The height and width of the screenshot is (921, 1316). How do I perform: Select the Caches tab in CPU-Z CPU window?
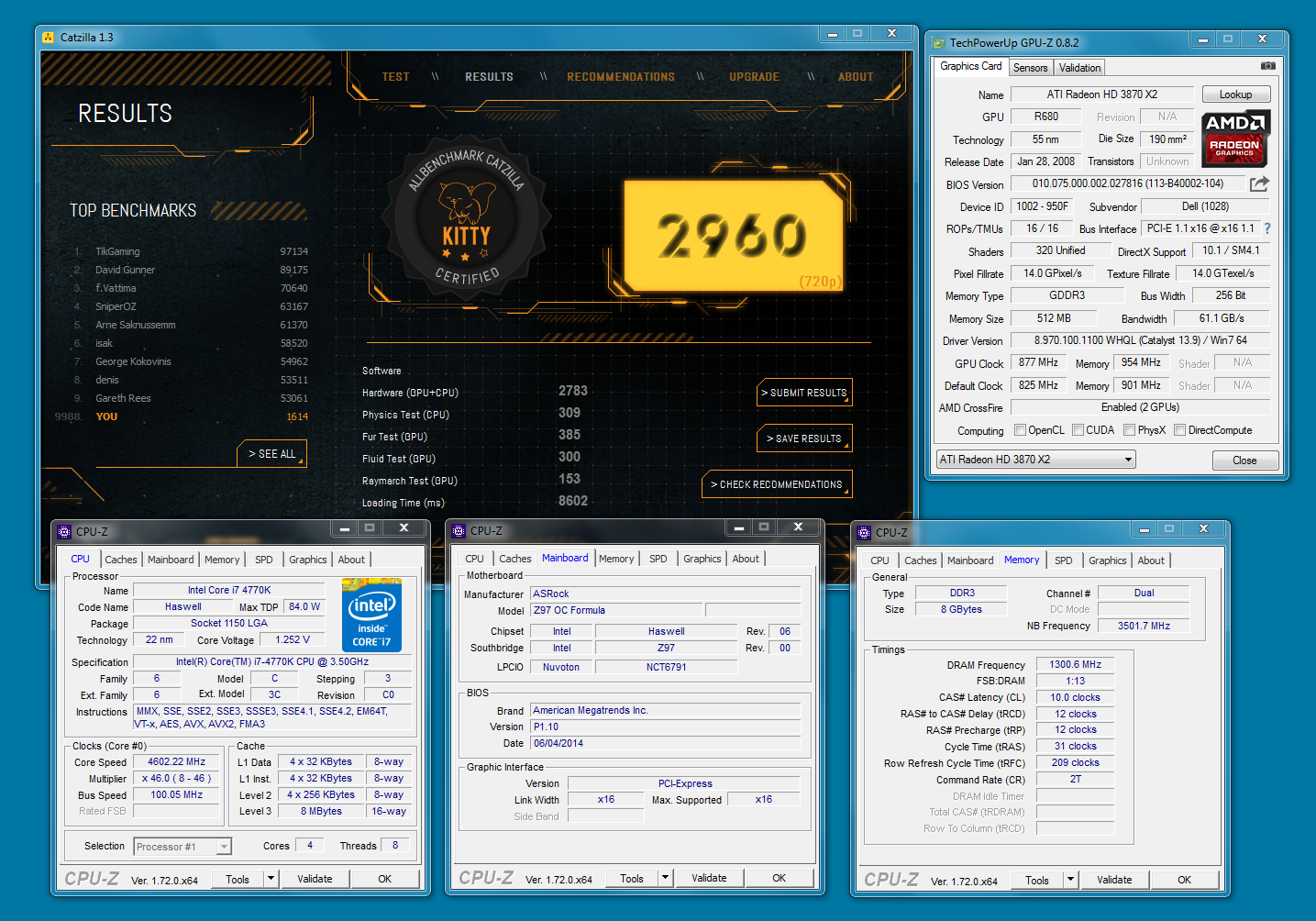tap(120, 560)
